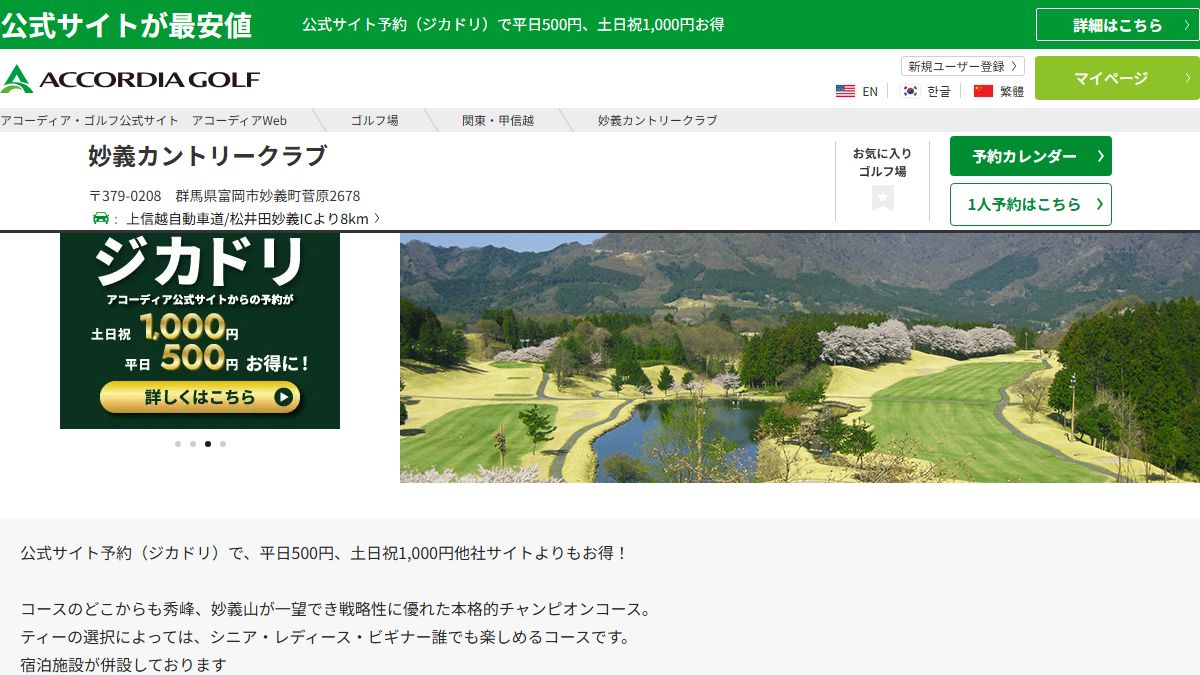Viewport: 1200px width, 675px height.
Task: Click 妙義カントリークラブ breadcrumb item
Action: [x=657, y=120]
